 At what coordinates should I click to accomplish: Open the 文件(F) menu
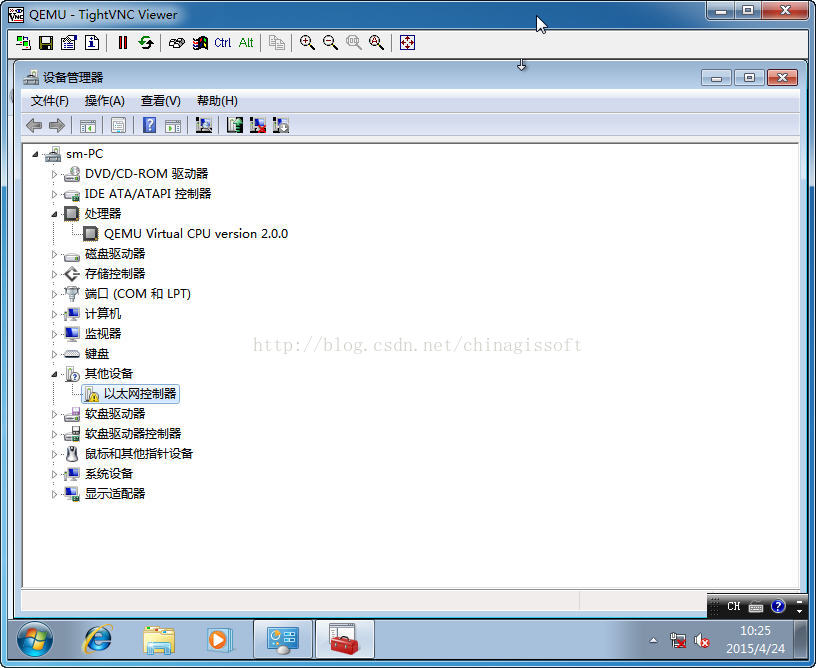tap(49, 101)
